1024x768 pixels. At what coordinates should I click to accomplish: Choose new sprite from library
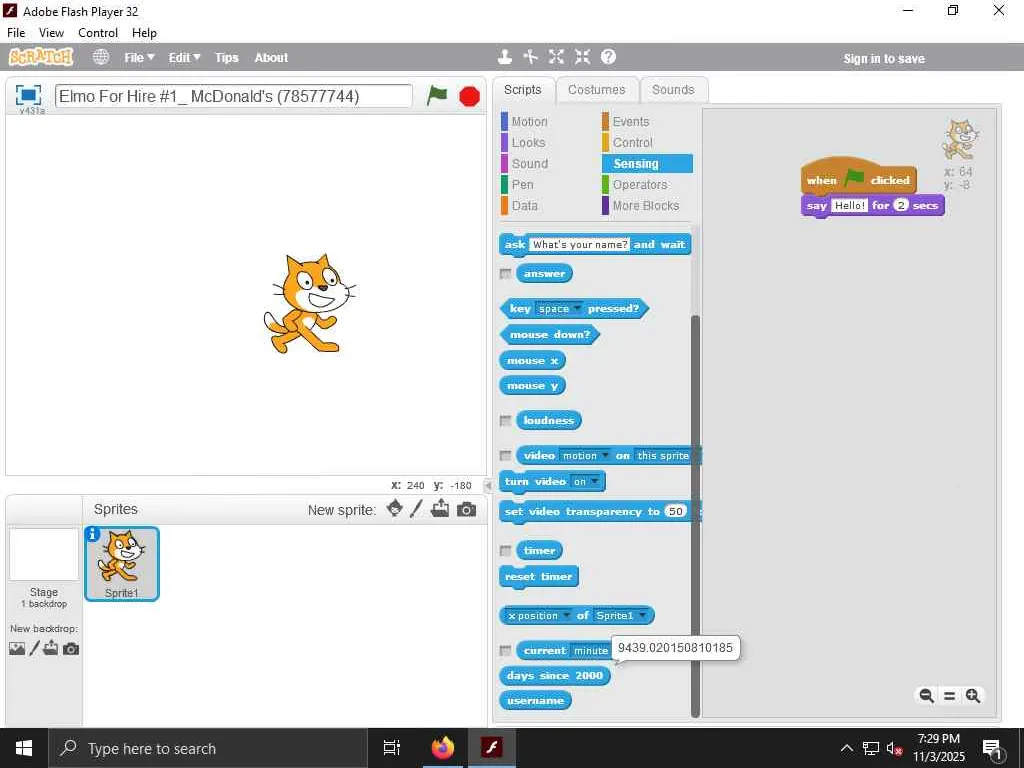(x=394, y=508)
